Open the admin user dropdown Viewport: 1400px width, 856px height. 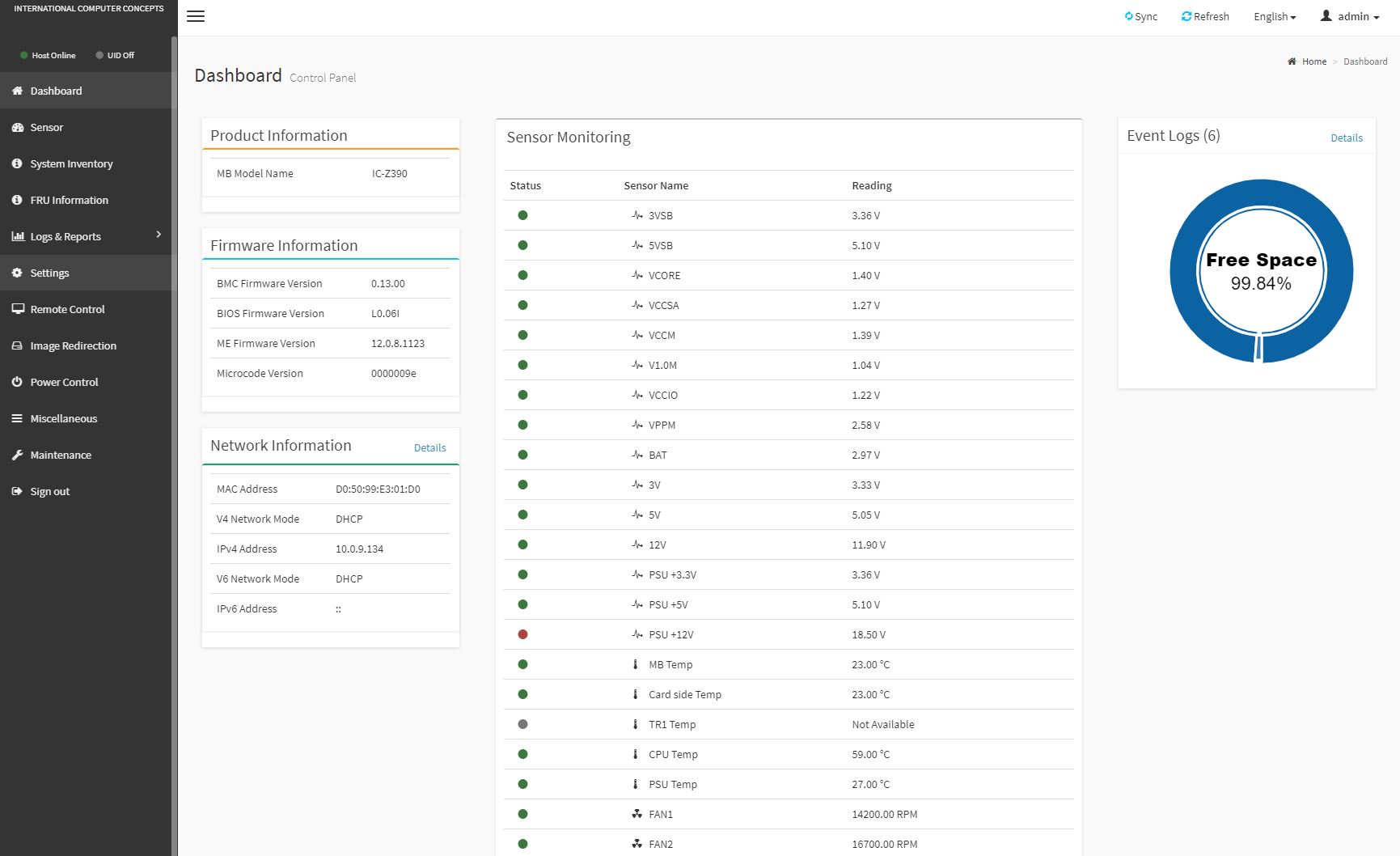tap(1350, 17)
